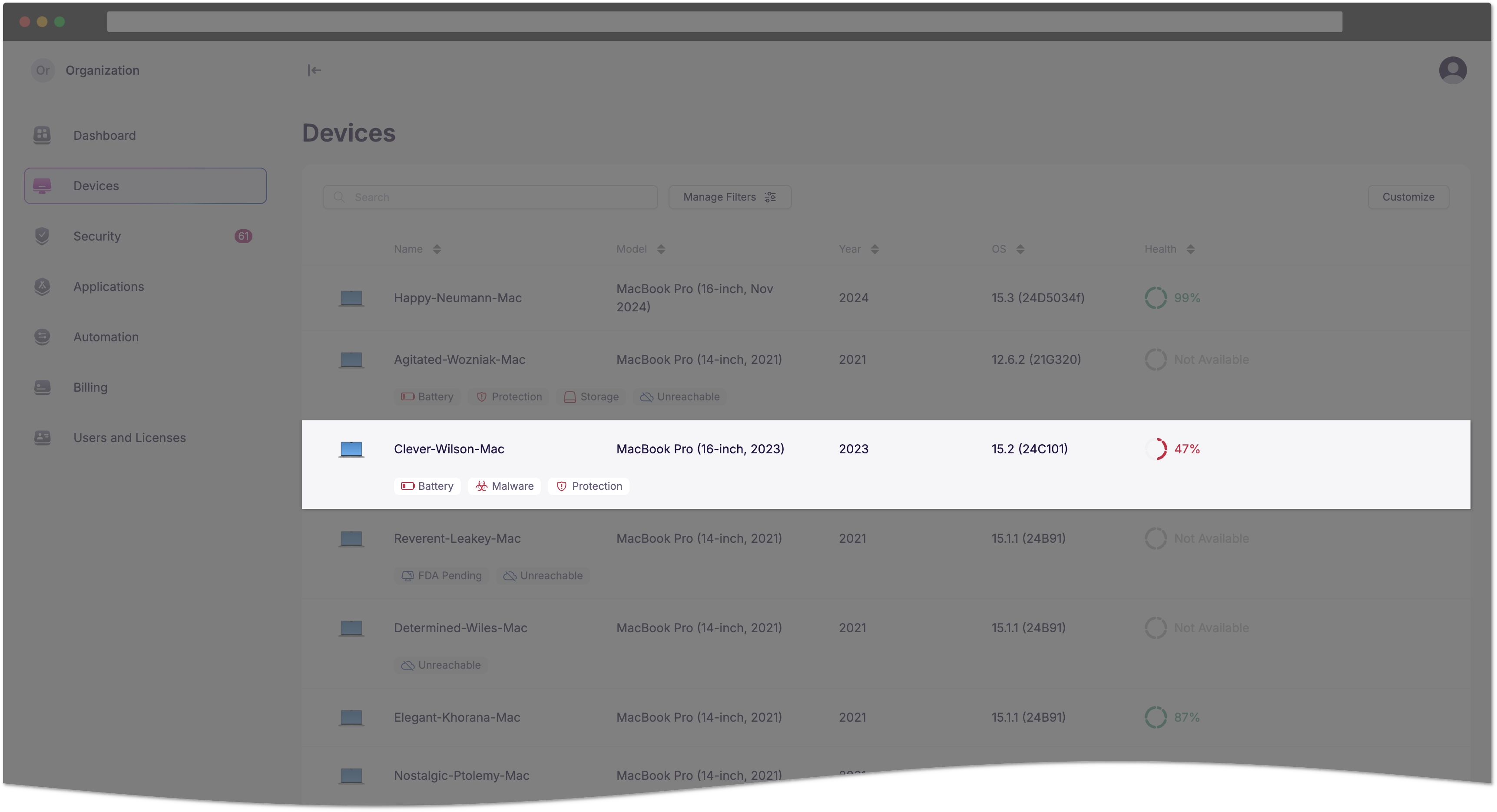The width and height of the screenshot is (1497, 812).
Task: Click the Protection shield icon on Clever-Wilson-Mac
Action: pyautogui.click(x=561, y=486)
